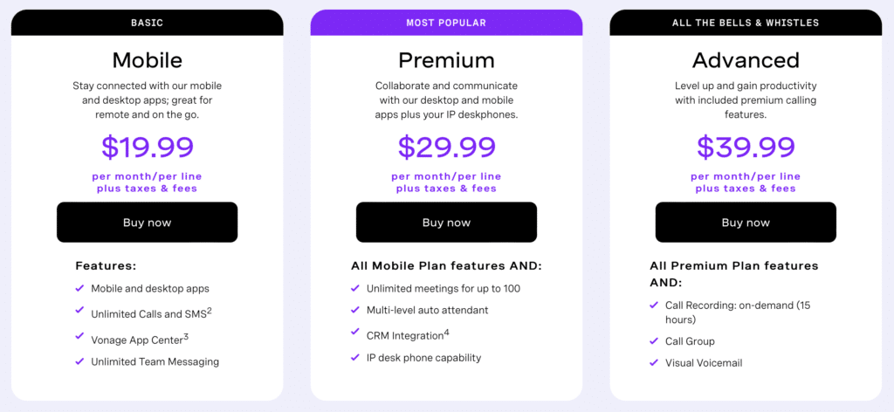Image resolution: width=894 pixels, height=412 pixels.
Task: Click checkmark next to Unlimited Team Messaging
Action: tap(80, 361)
